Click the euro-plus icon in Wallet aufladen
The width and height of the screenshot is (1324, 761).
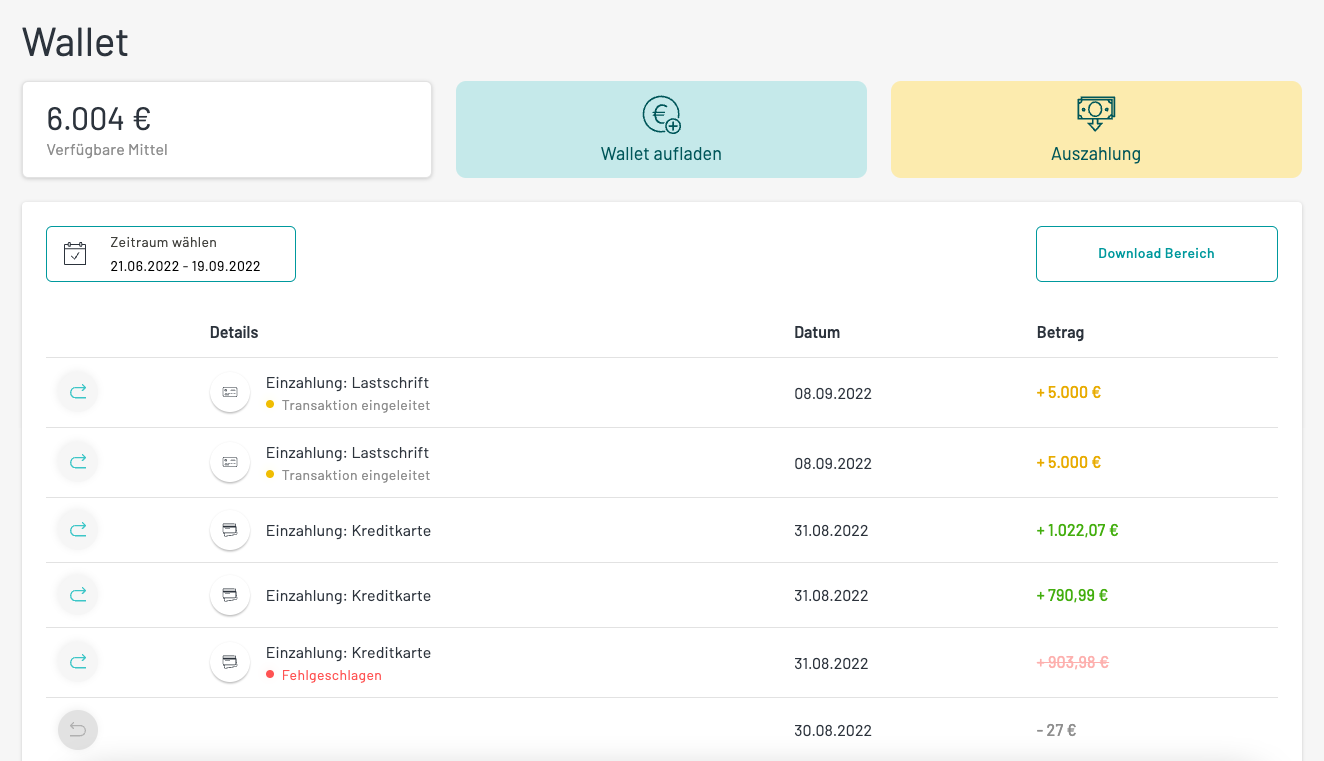pos(661,115)
